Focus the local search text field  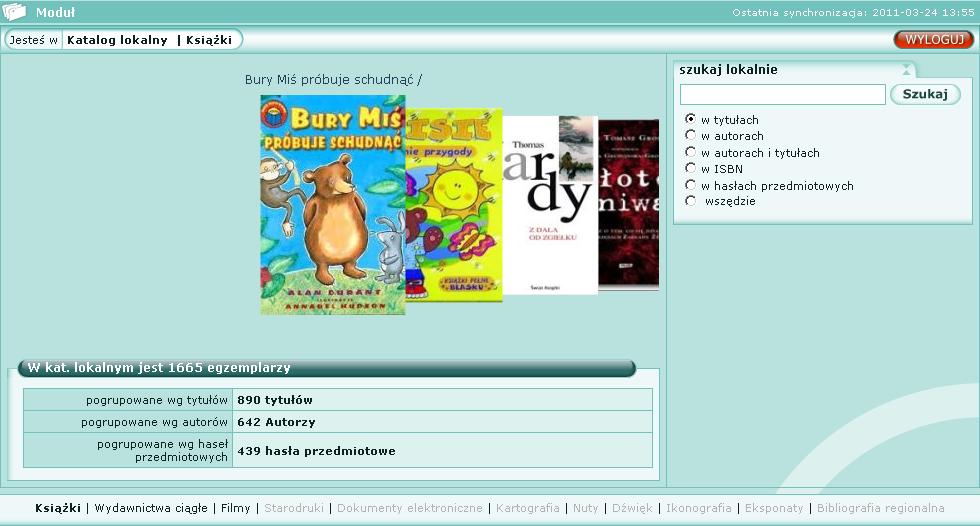point(782,94)
